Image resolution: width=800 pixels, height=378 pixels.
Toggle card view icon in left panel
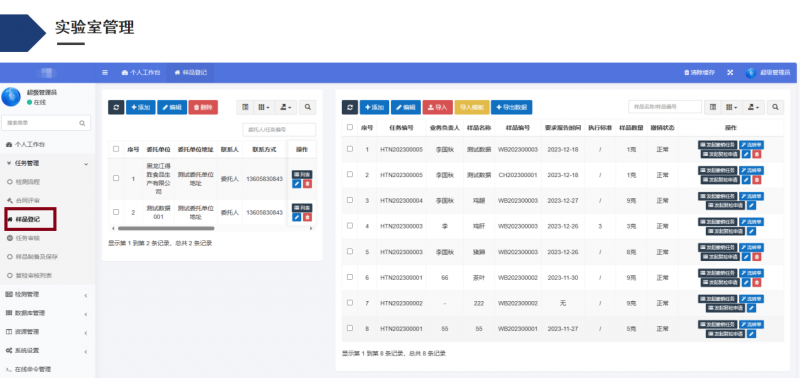pyautogui.click(x=245, y=107)
